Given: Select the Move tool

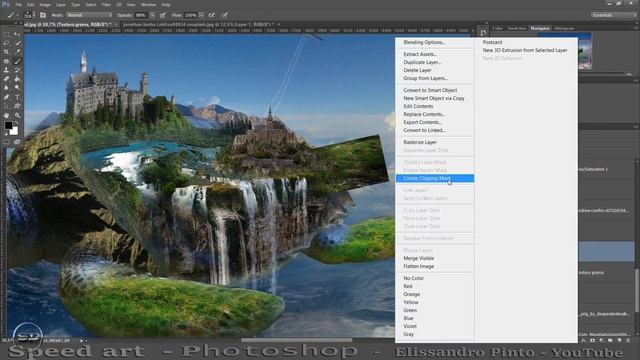Looking at the screenshot, I should pyautogui.click(x=18, y=34).
